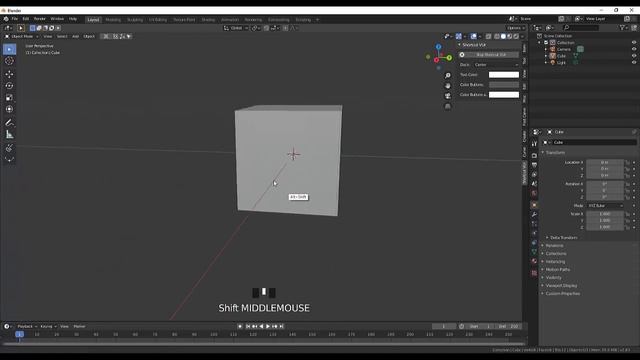Toggle the camera view icon
This screenshot has width=640, height=360.
point(448,96)
